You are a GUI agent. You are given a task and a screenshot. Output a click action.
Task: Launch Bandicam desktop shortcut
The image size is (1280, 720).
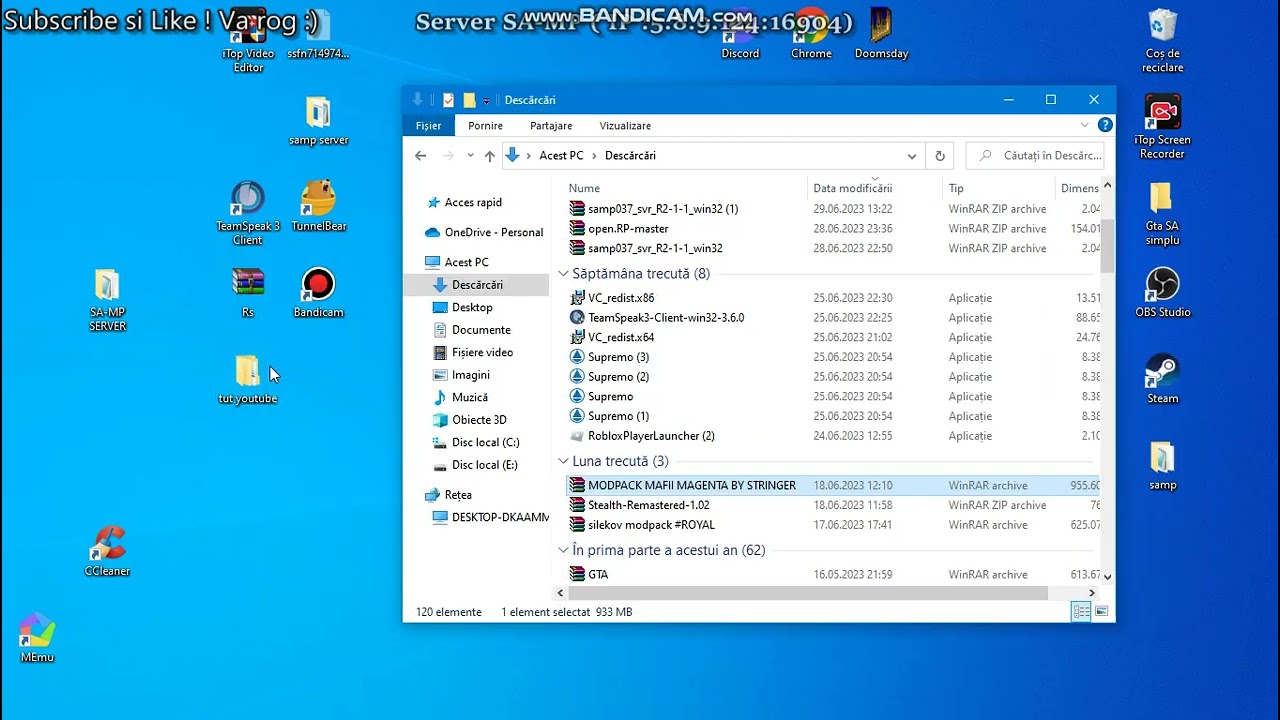point(318,292)
